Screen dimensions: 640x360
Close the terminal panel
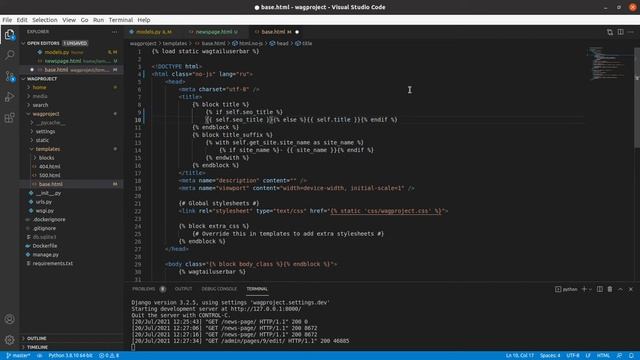coord(631,289)
